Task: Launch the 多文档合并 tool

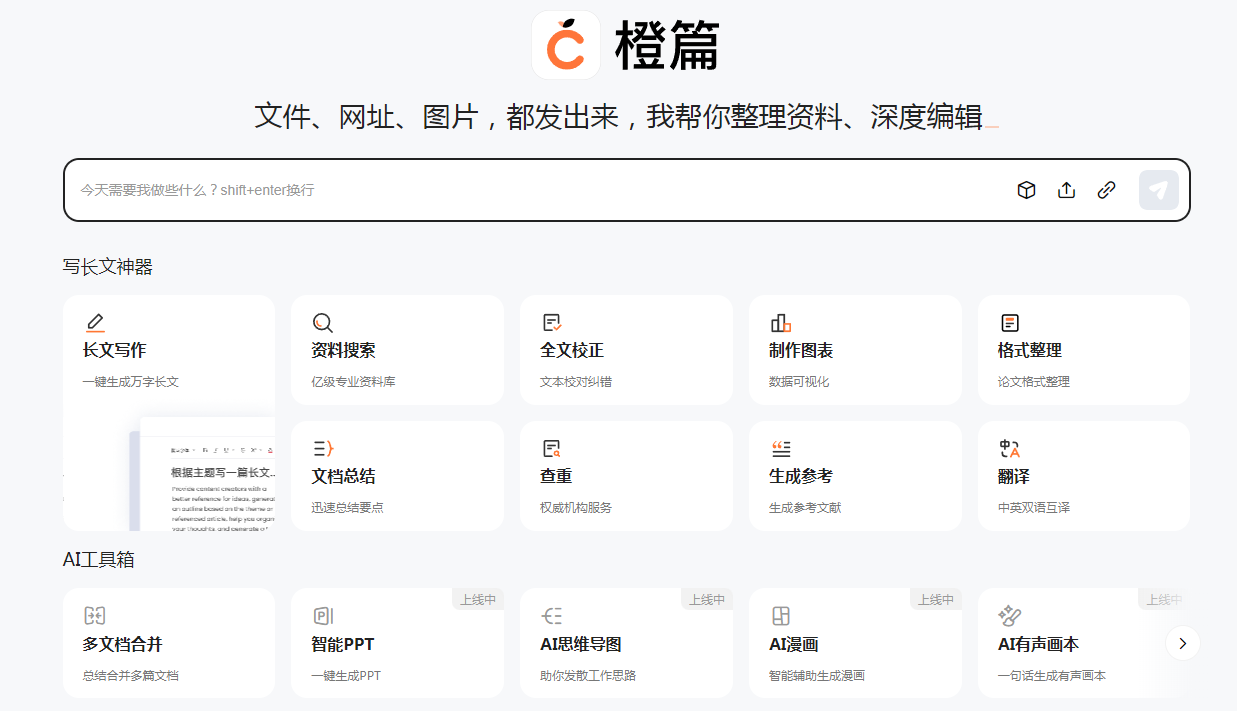Action: [168, 643]
